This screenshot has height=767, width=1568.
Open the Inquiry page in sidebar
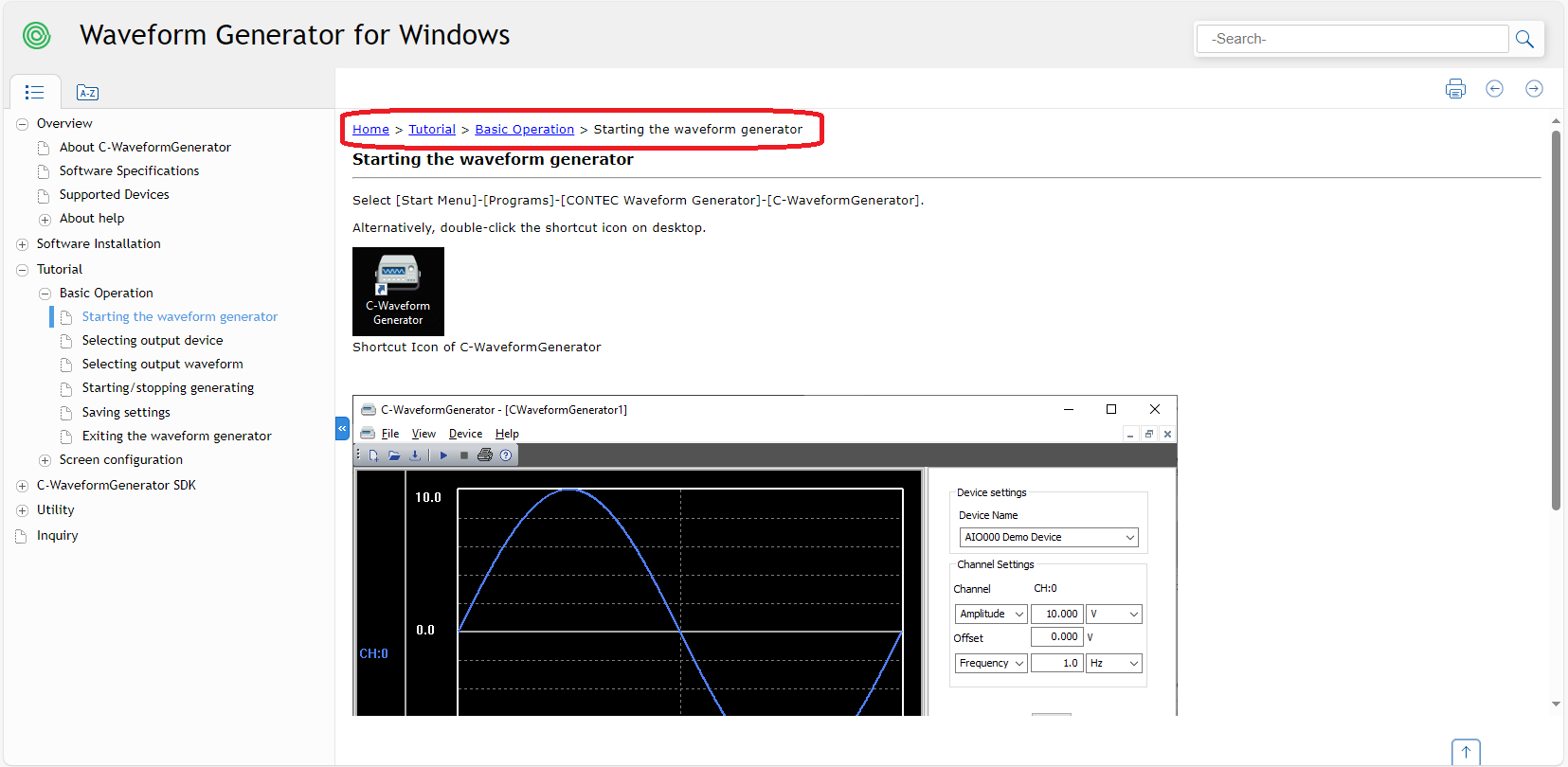pyautogui.click(x=57, y=536)
